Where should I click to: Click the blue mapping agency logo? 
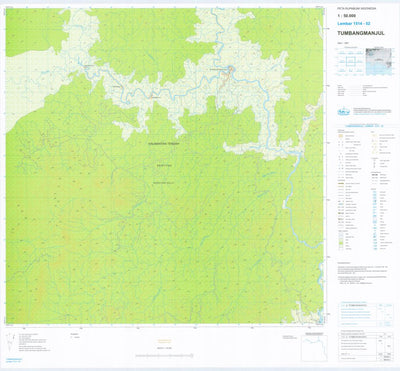(344, 111)
